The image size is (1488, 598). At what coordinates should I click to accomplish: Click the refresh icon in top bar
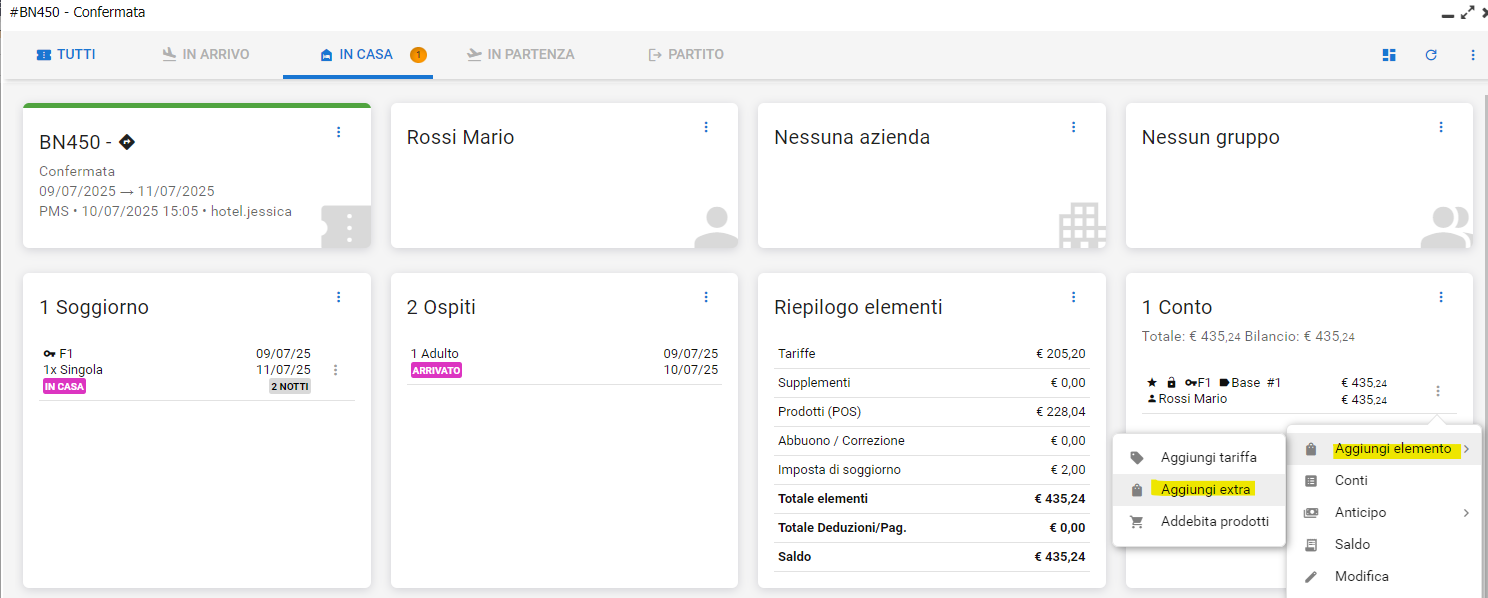pyautogui.click(x=1431, y=55)
